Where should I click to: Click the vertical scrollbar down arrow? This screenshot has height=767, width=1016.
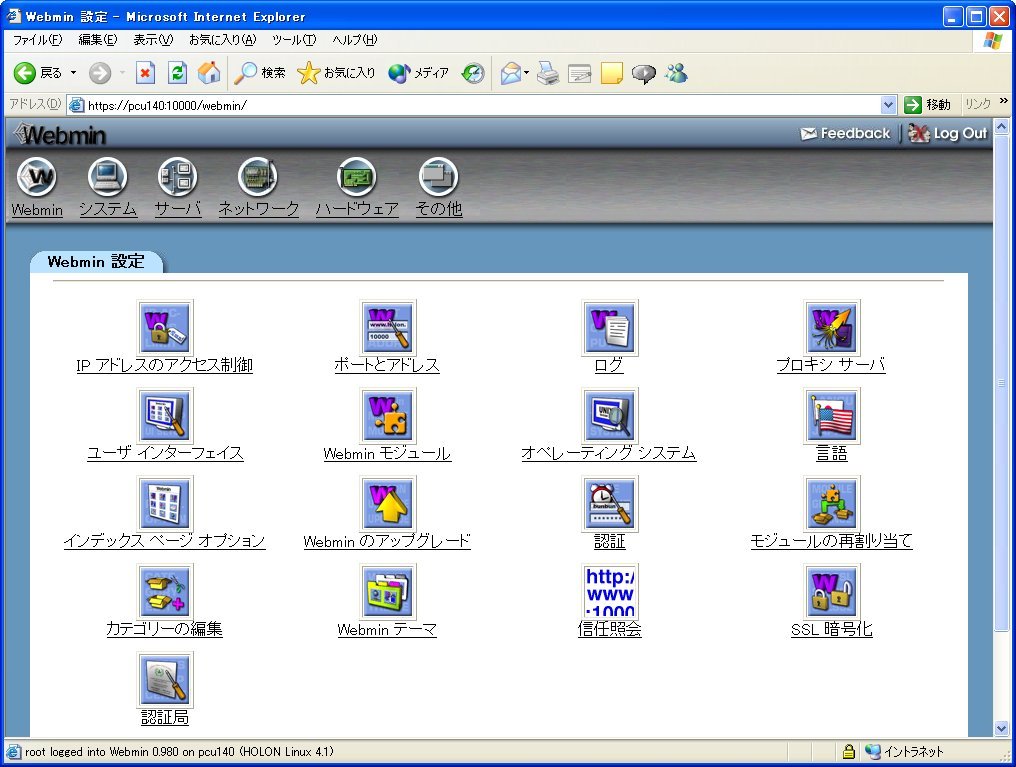click(x=1001, y=729)
